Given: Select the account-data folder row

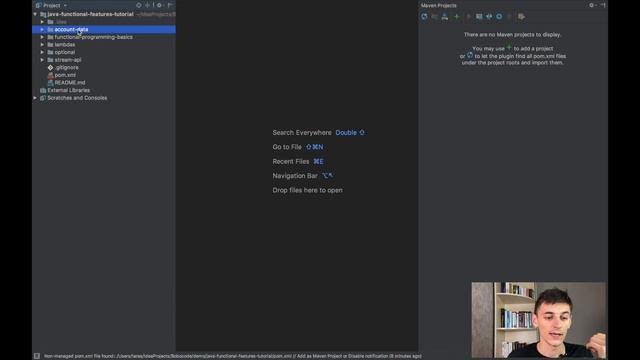Looking at the screenshot, I should 104,29.
